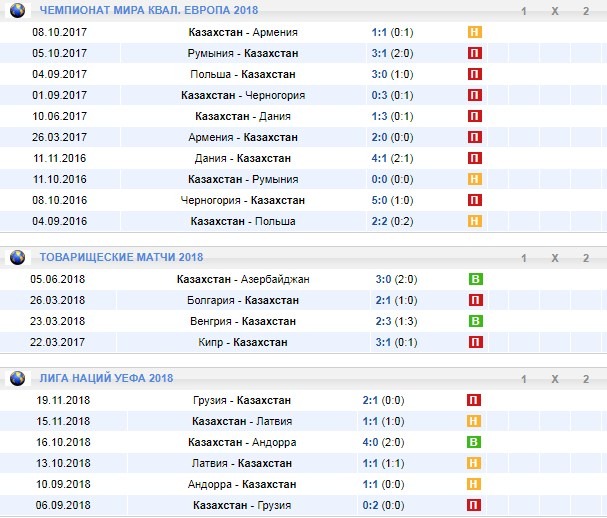Image resolution: width=607 pixels, height=518 pixels.
Task: Click column header 1 in ЛИГА НАЦИЙ section
Action: [x=524, y=379]
